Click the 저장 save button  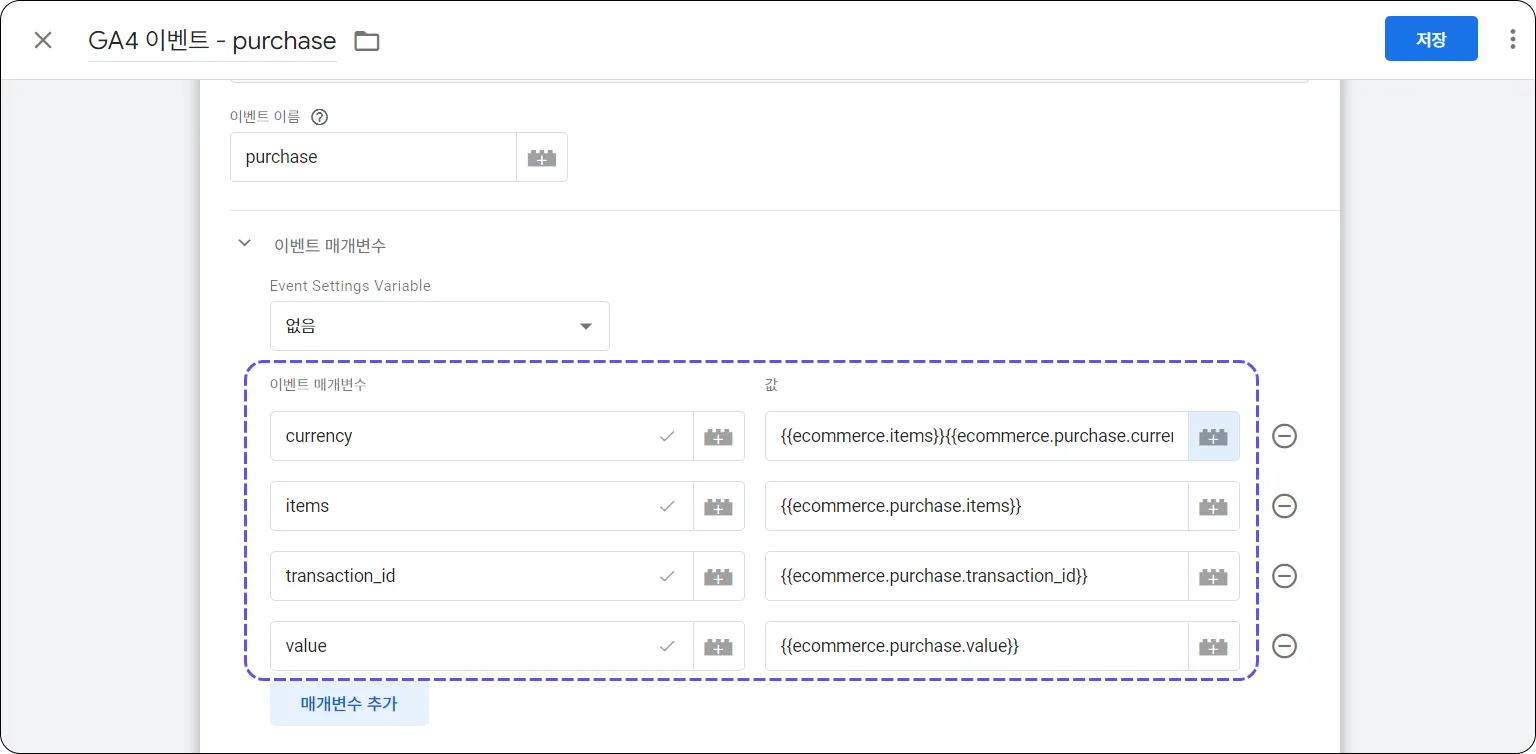(x=1430, y=39)
